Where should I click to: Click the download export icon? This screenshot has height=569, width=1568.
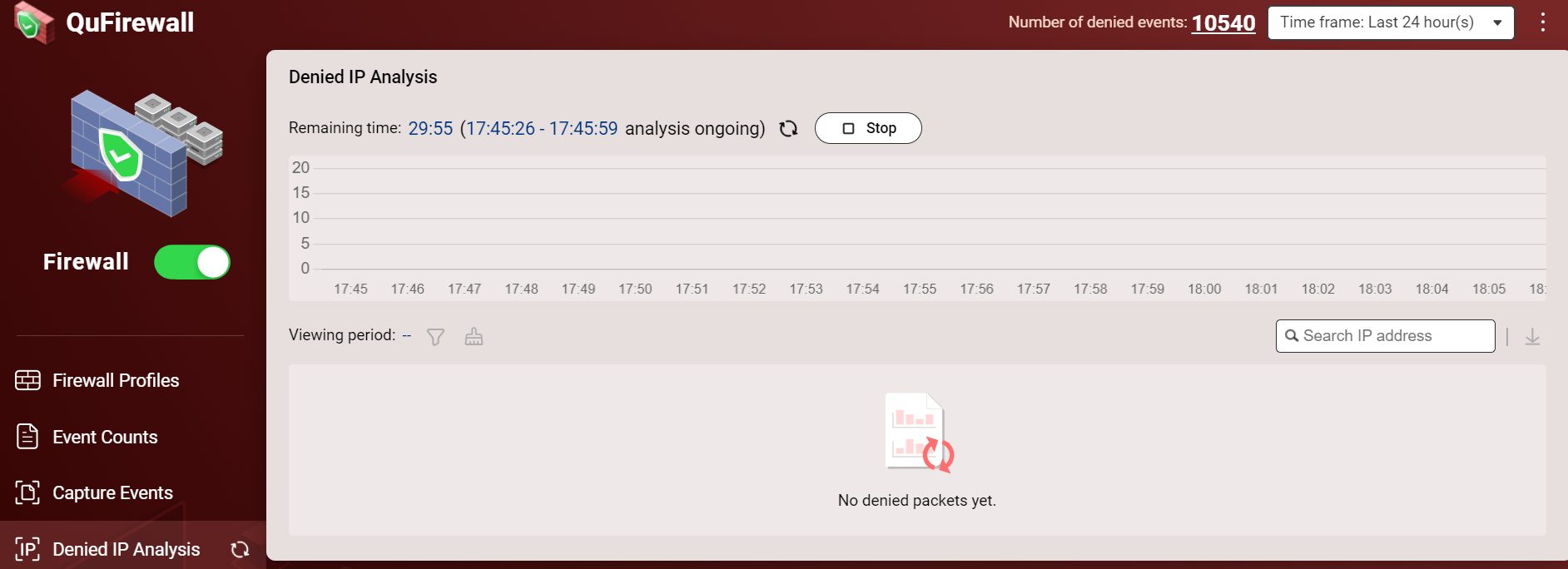click(1532, 337)
